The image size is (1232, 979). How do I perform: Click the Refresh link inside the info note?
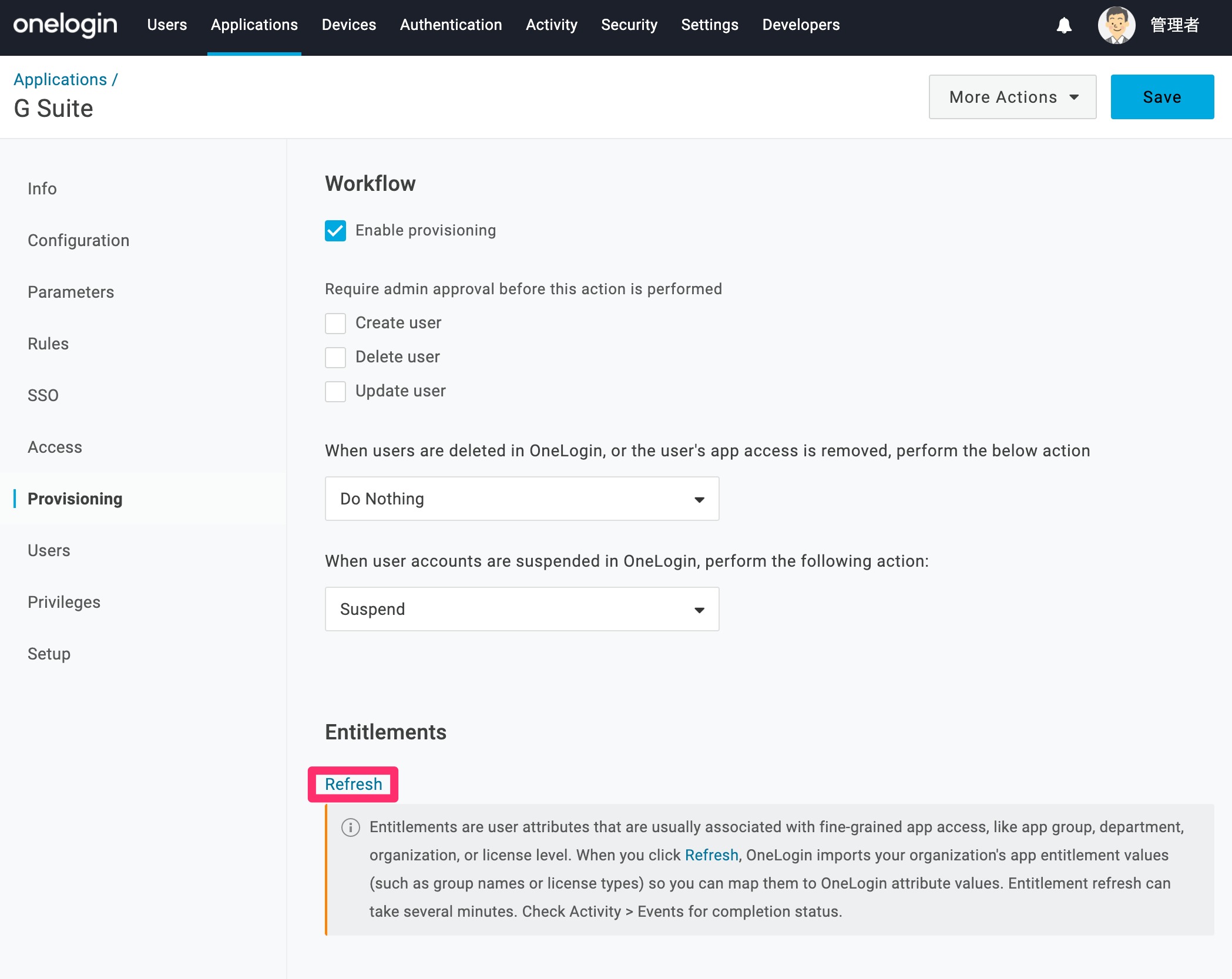click(x=711, y=855)
